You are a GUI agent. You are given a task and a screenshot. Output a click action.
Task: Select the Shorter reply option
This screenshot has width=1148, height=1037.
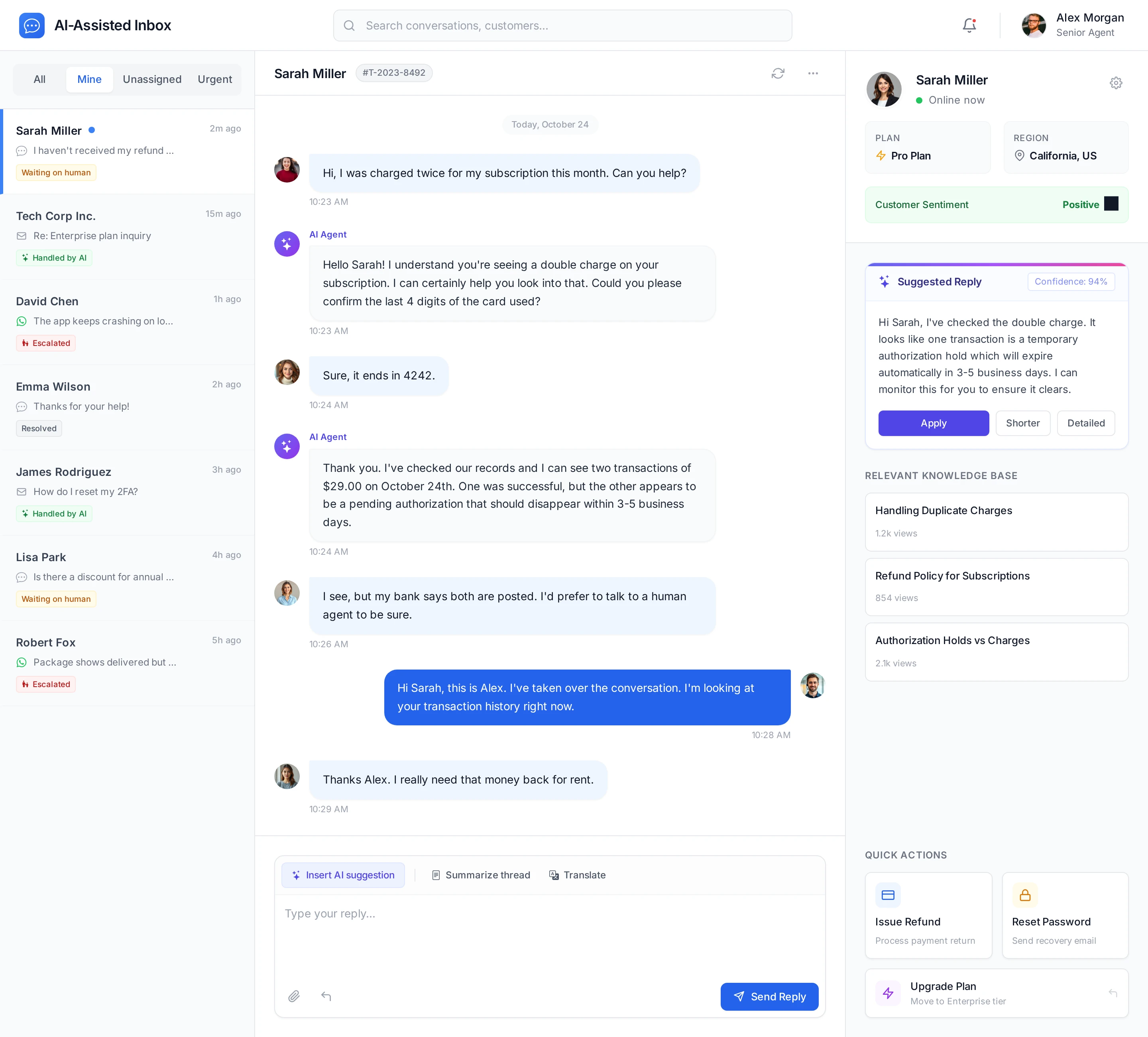coord(1023,423)
